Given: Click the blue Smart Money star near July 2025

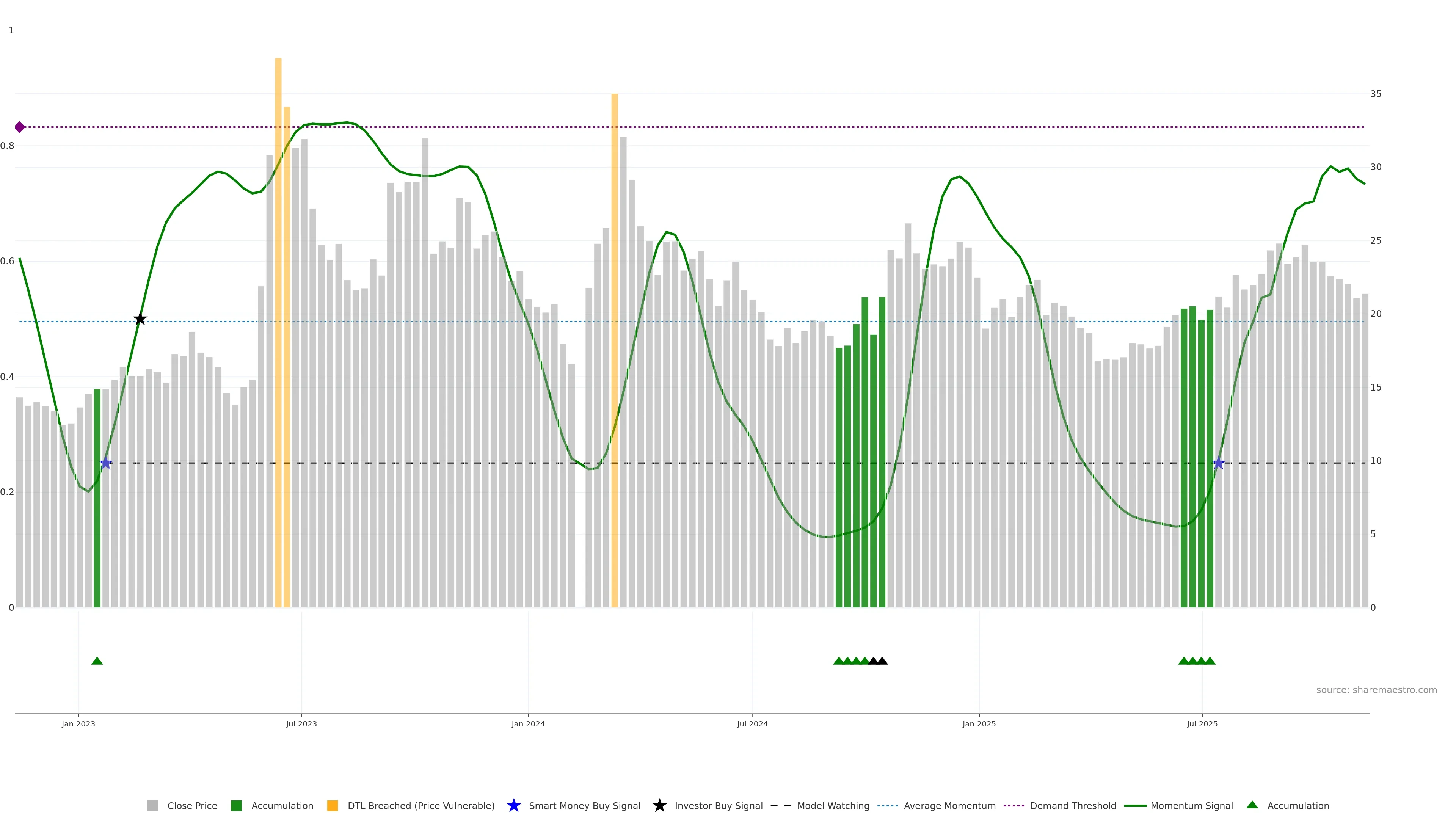Looking at the screenshot, I should coord(1219,463).
